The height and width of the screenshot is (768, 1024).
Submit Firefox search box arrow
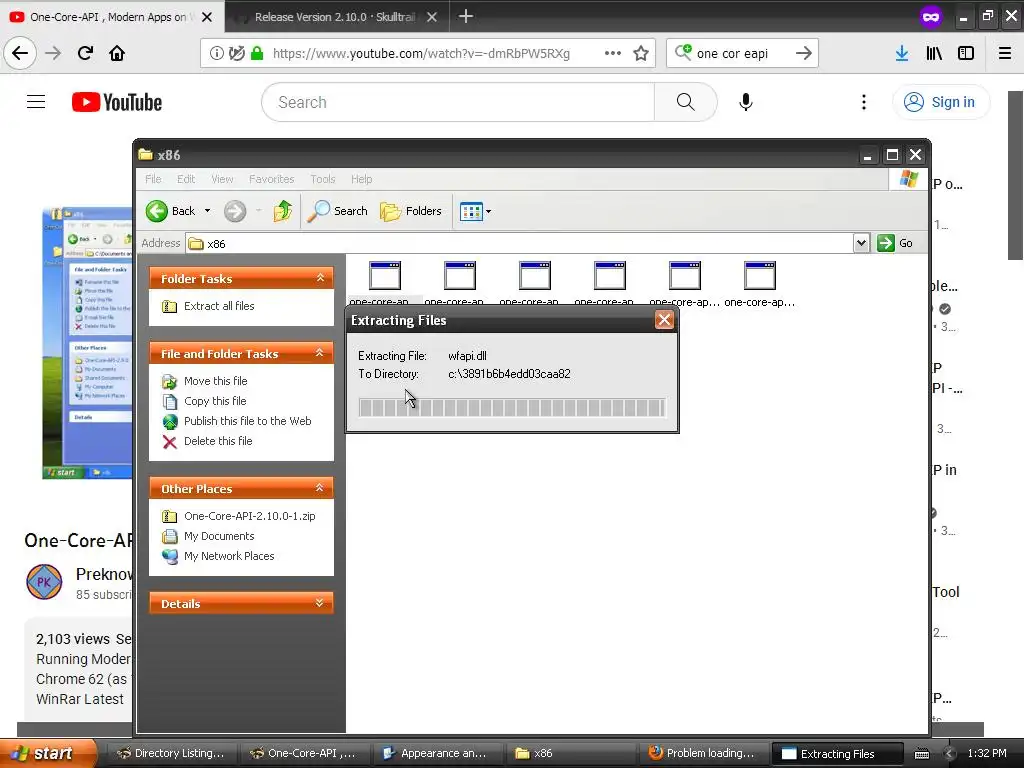pos(804,53)
